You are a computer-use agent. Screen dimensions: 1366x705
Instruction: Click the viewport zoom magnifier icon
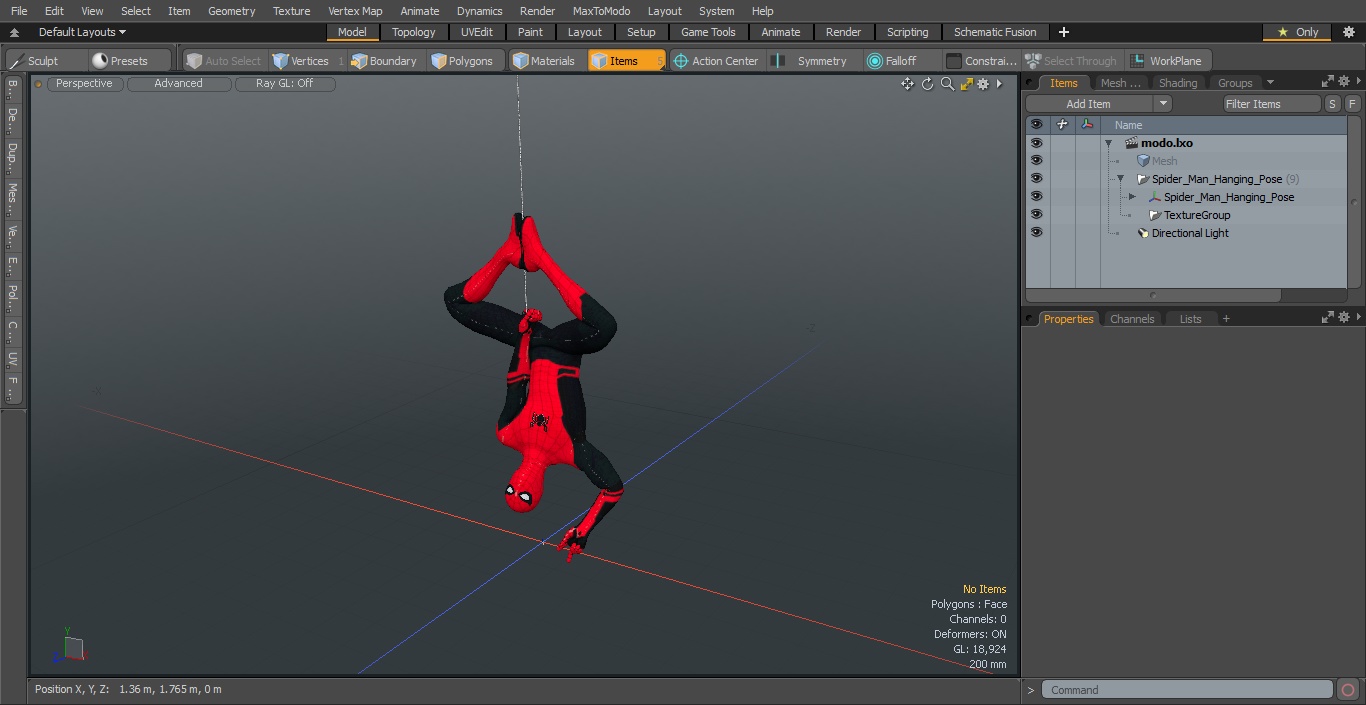click(947, 84)
